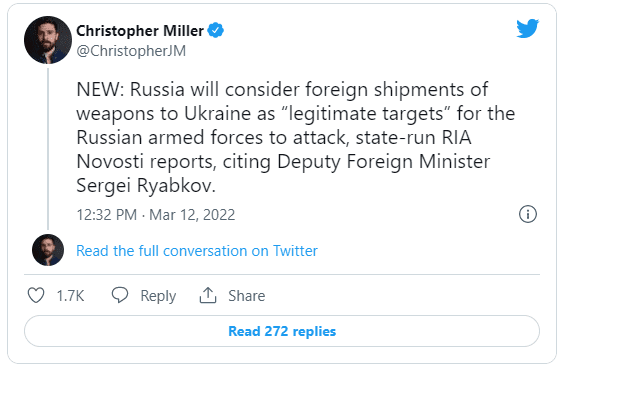Open the tweet info icon
This screenshot has height=397, width=624.
click(x=528, y=214)
